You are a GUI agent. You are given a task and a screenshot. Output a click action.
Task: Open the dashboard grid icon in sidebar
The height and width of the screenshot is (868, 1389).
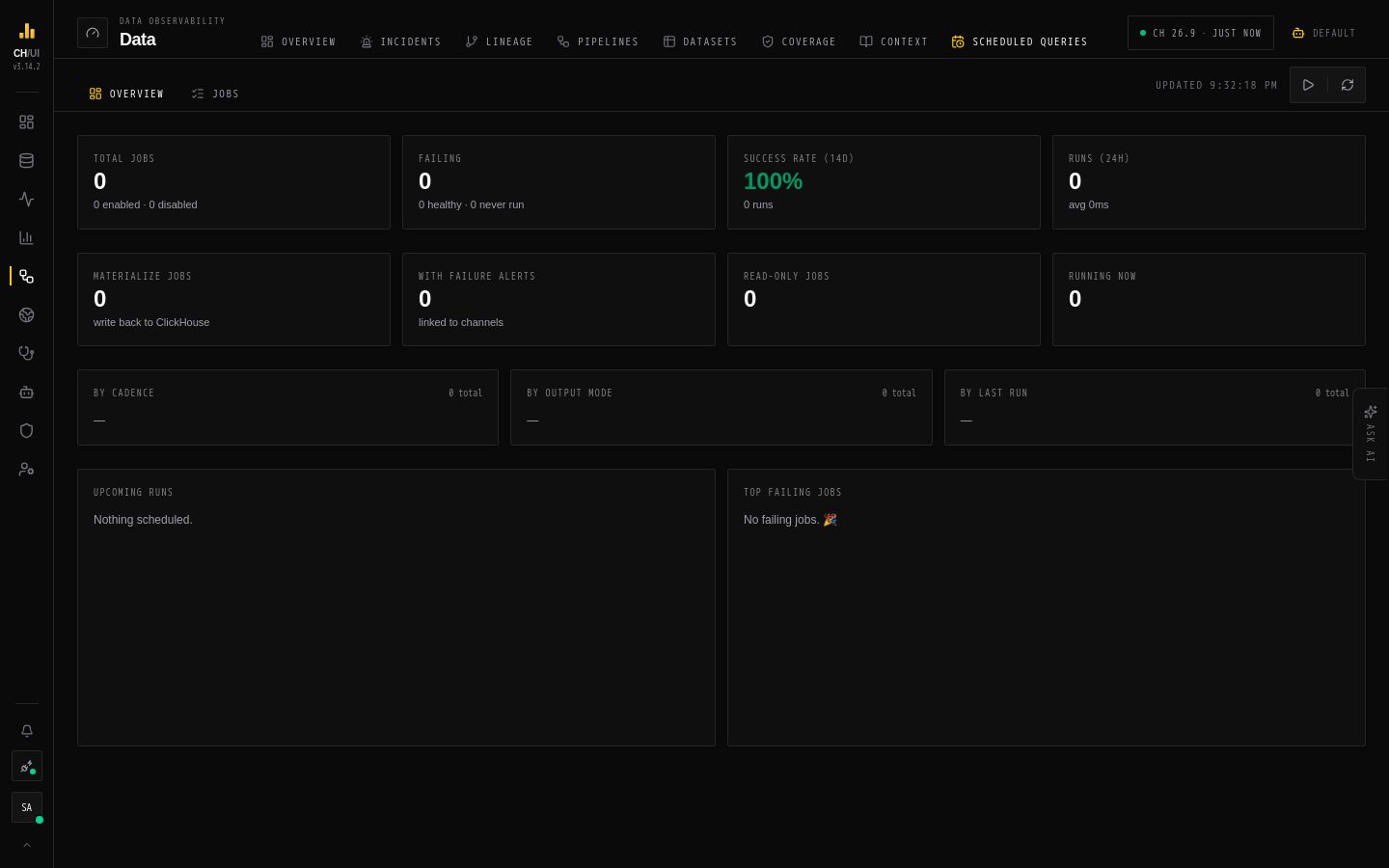click(x=26, y=122)
